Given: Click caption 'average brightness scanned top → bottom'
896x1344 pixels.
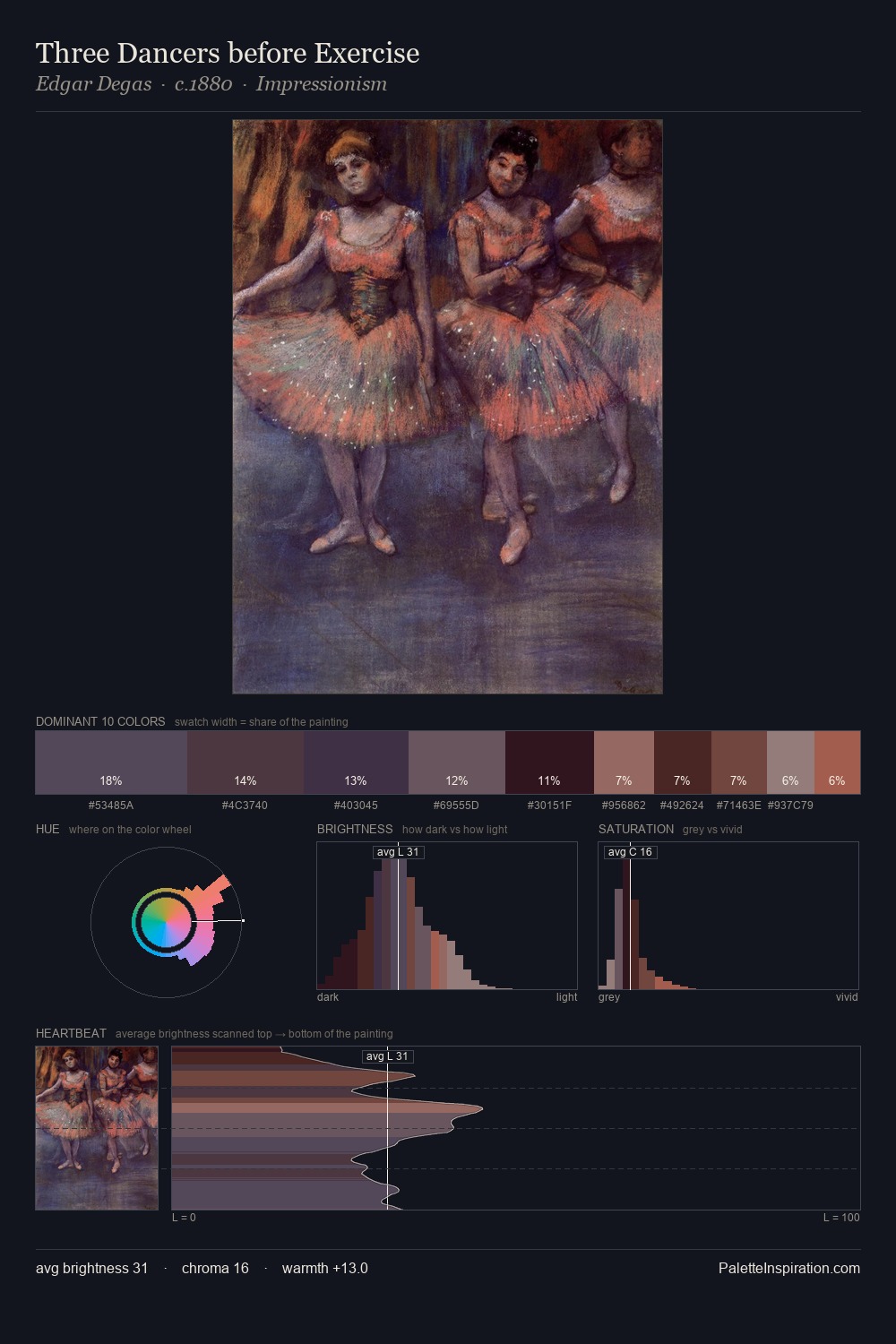Looking at the screenshot, I should tap(254, 1034).
